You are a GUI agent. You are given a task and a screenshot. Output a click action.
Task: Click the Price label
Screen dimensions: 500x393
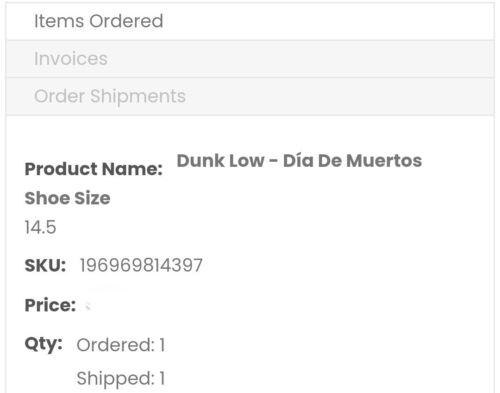point(50,305)
